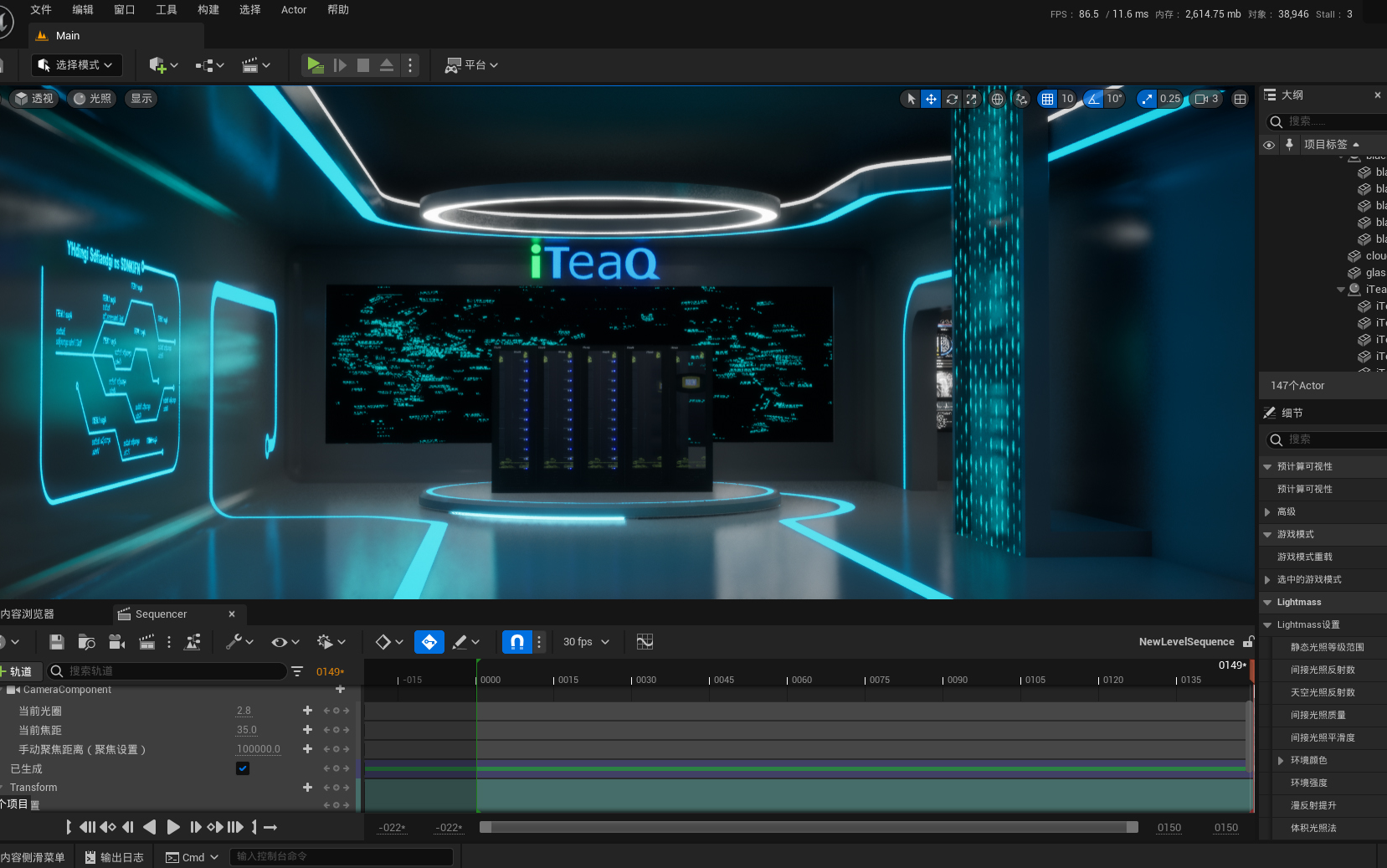This screenshot has width=1387, height=868.
Task: Open the 编辑 menu
Action: coord(83,10)
